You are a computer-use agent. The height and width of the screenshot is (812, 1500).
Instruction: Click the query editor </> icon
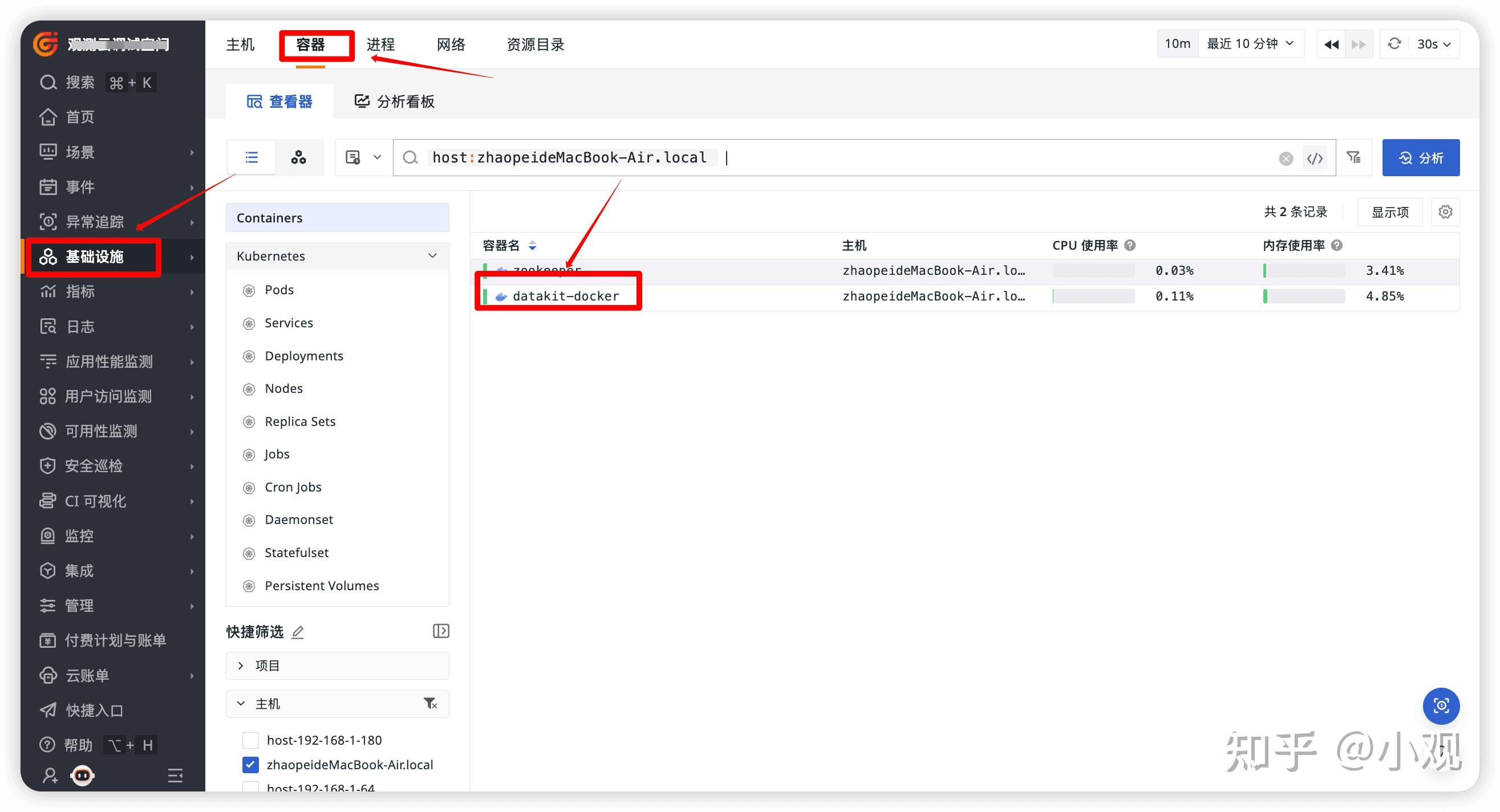(1314, 157)
